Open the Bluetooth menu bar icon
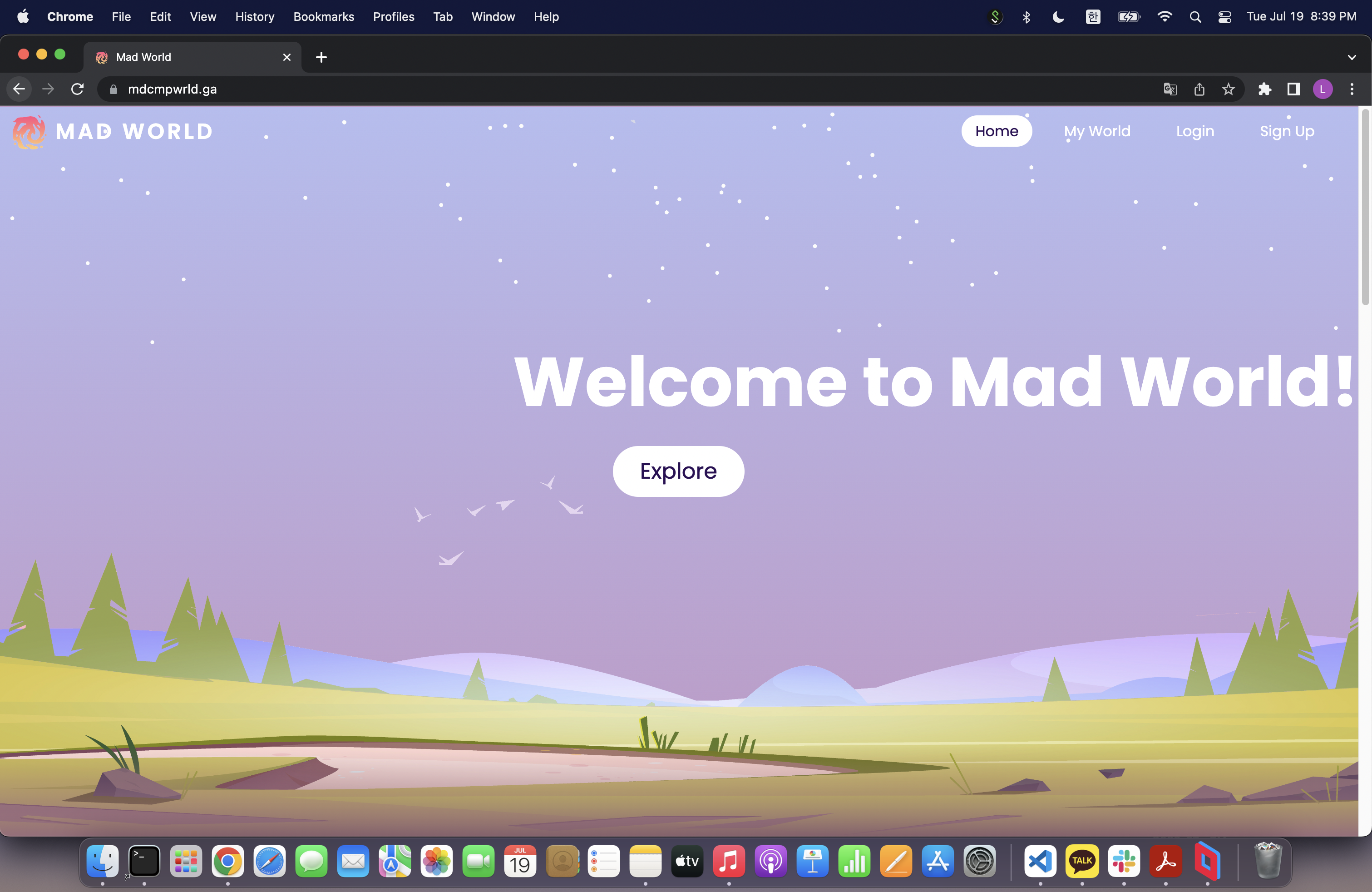Viewport: 1372px width, 892px height. pos(1026,17)
